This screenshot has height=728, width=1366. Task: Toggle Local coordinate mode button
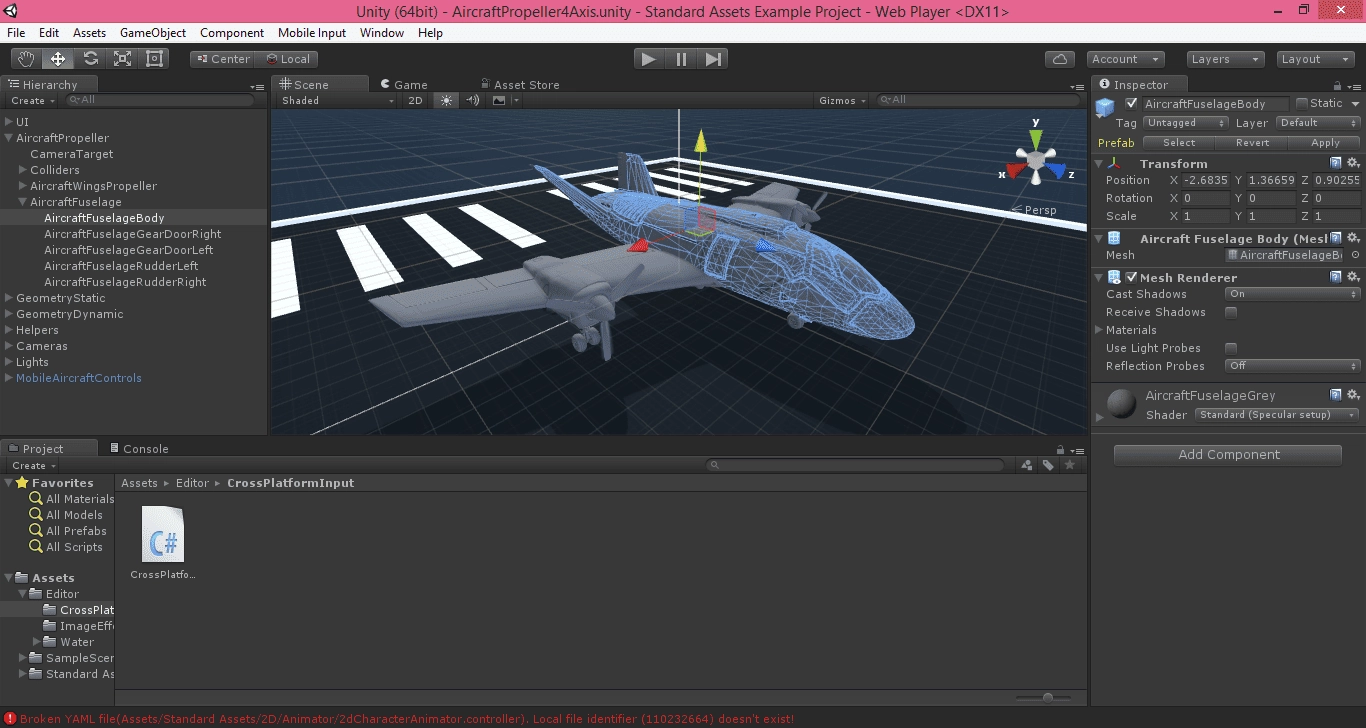[x=287, y=59]
